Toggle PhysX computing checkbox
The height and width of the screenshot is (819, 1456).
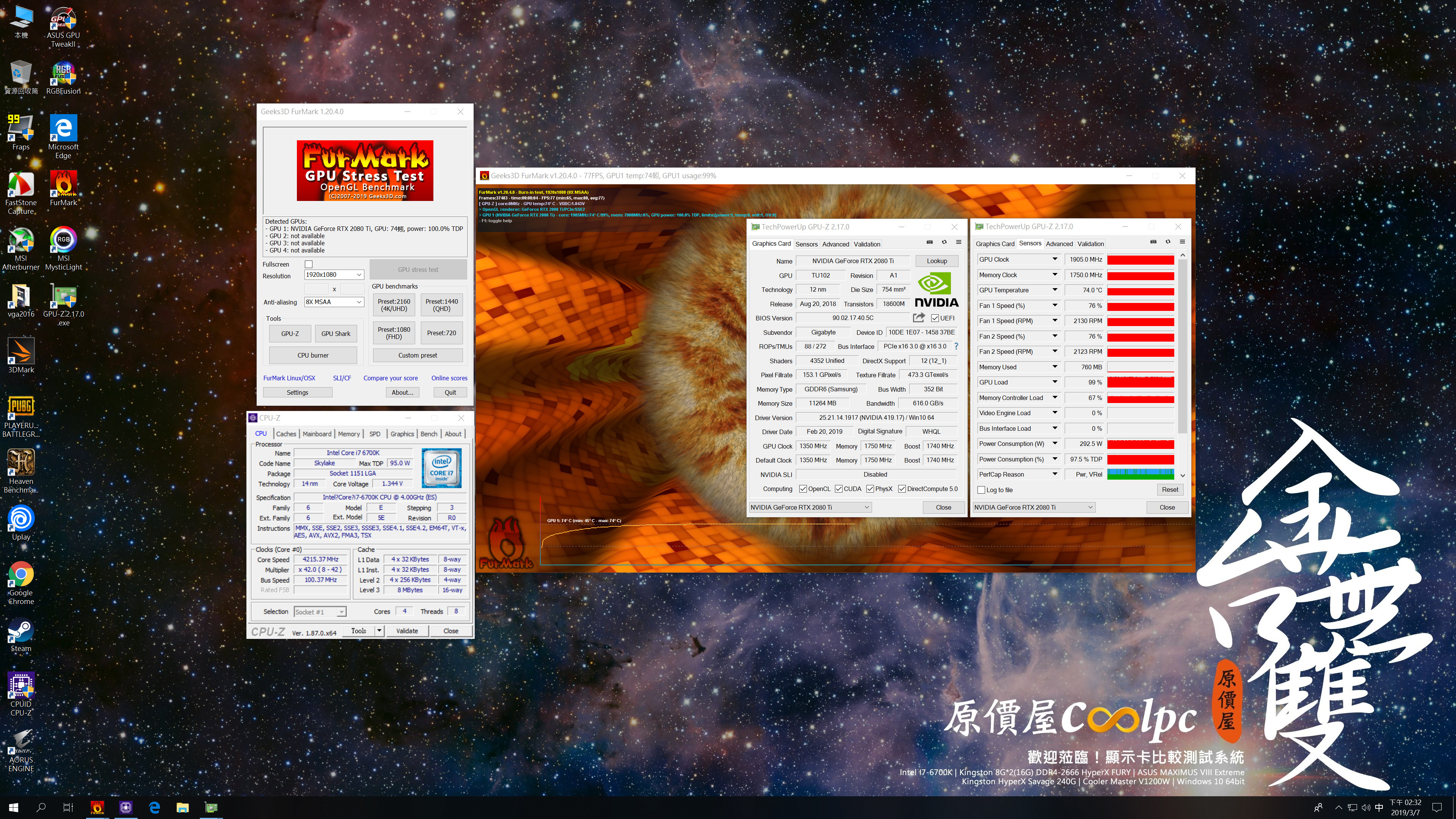870,489
